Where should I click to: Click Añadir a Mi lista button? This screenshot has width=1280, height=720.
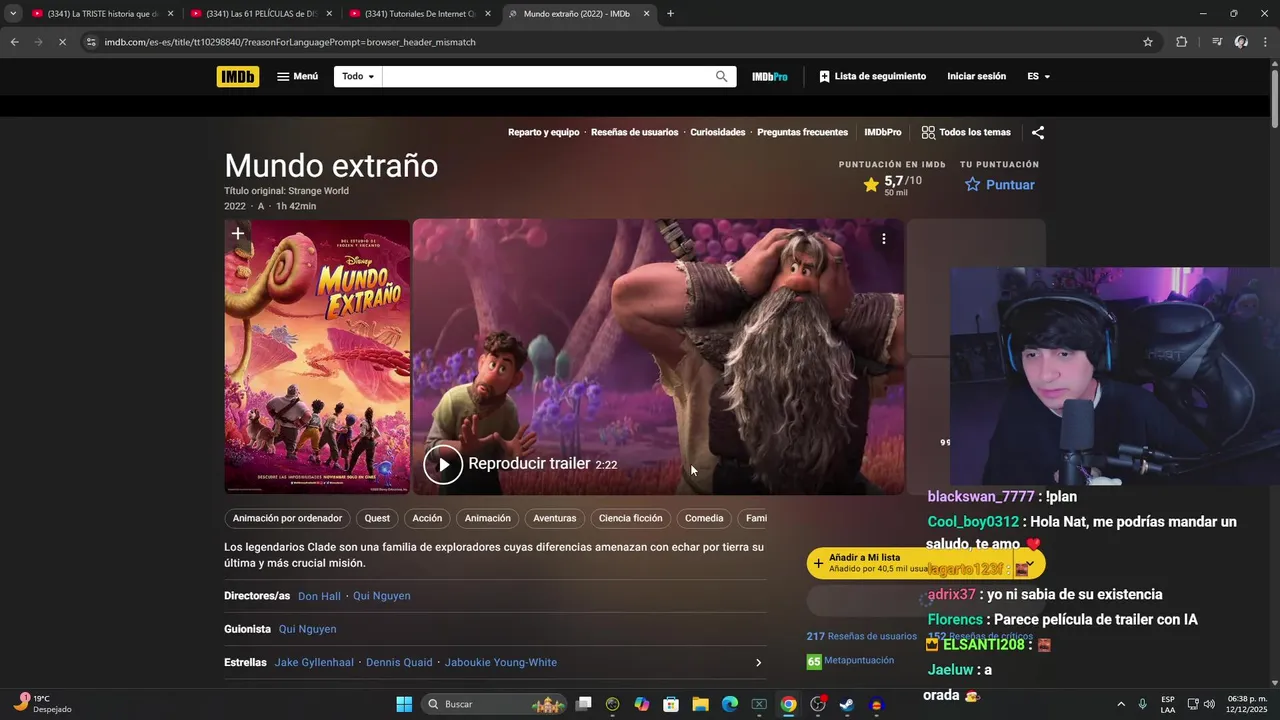click(908, 563)
